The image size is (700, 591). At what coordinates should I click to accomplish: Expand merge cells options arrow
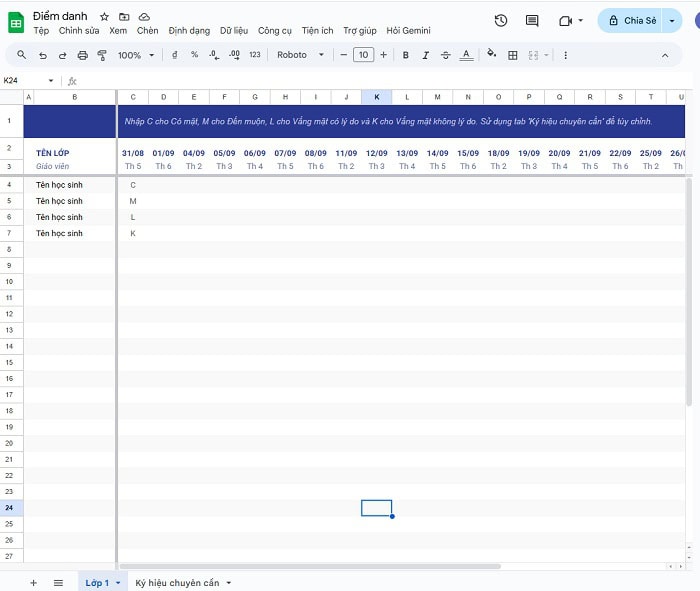546,55
